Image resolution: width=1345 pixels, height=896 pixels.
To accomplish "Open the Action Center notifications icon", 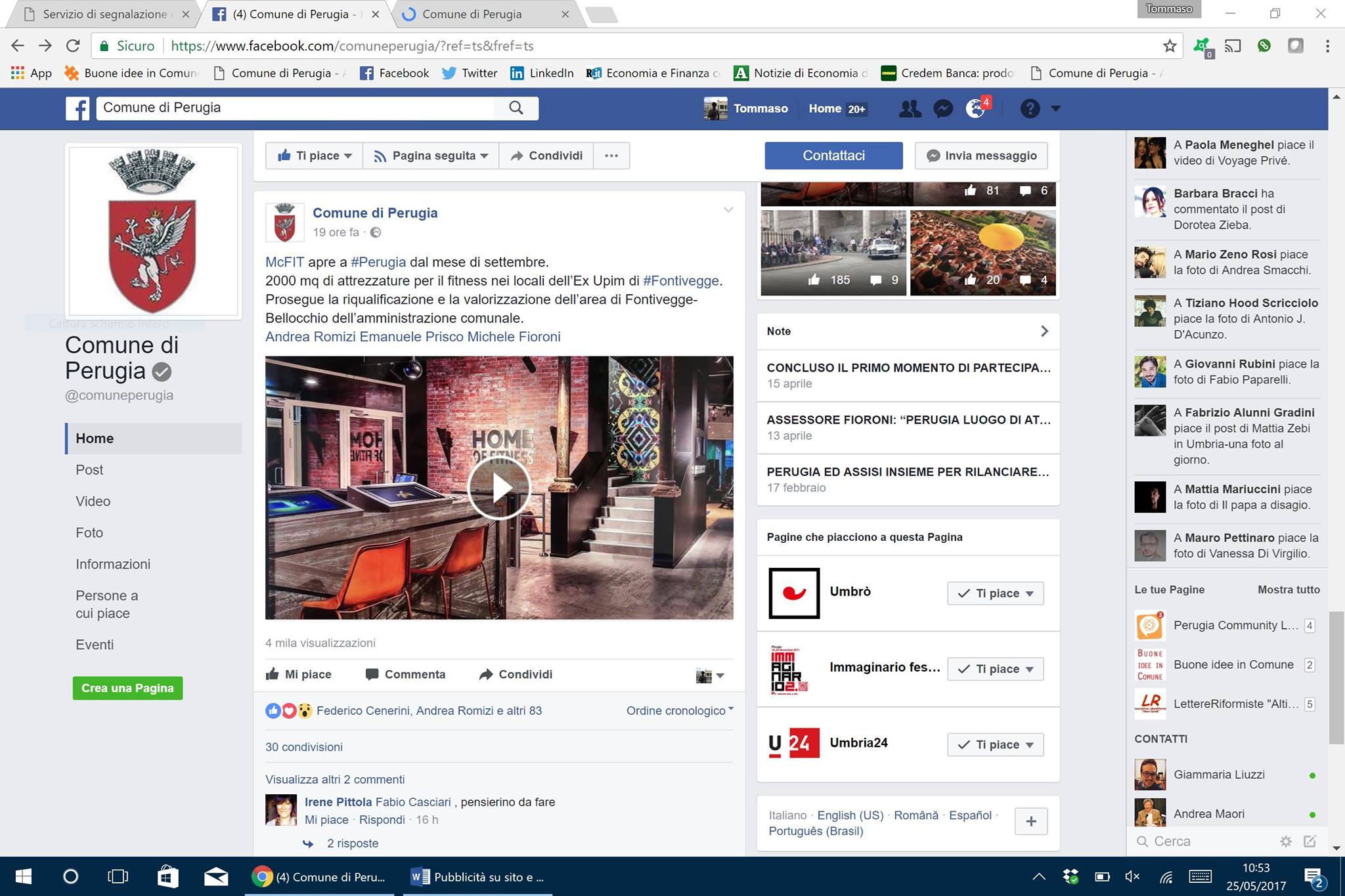I will pos(1313,878).
